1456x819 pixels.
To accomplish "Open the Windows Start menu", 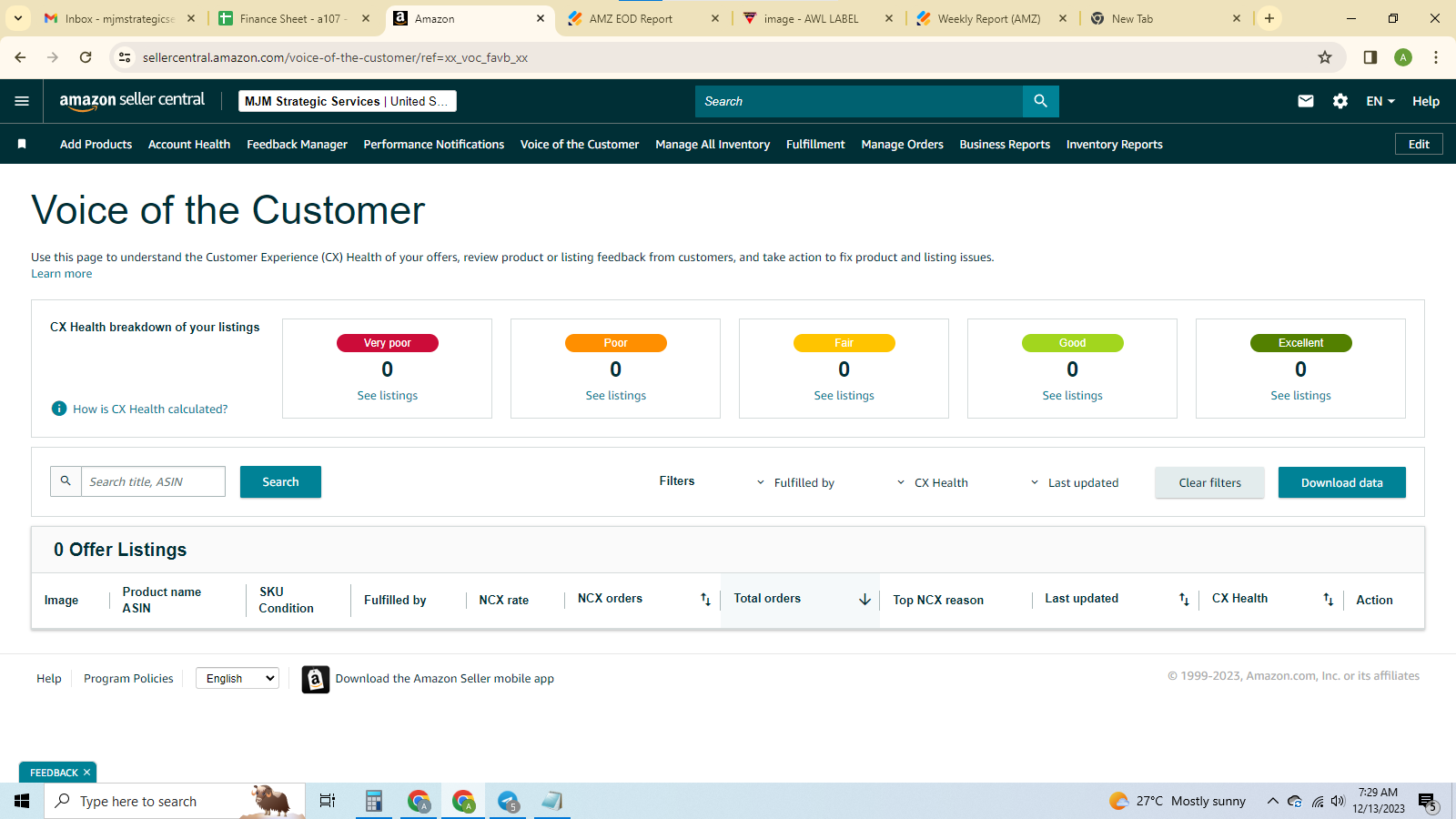I will pos(22,801).
